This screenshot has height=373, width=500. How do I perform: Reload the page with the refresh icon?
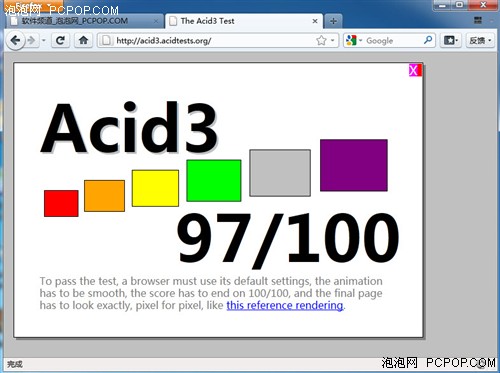pos(60,41)
